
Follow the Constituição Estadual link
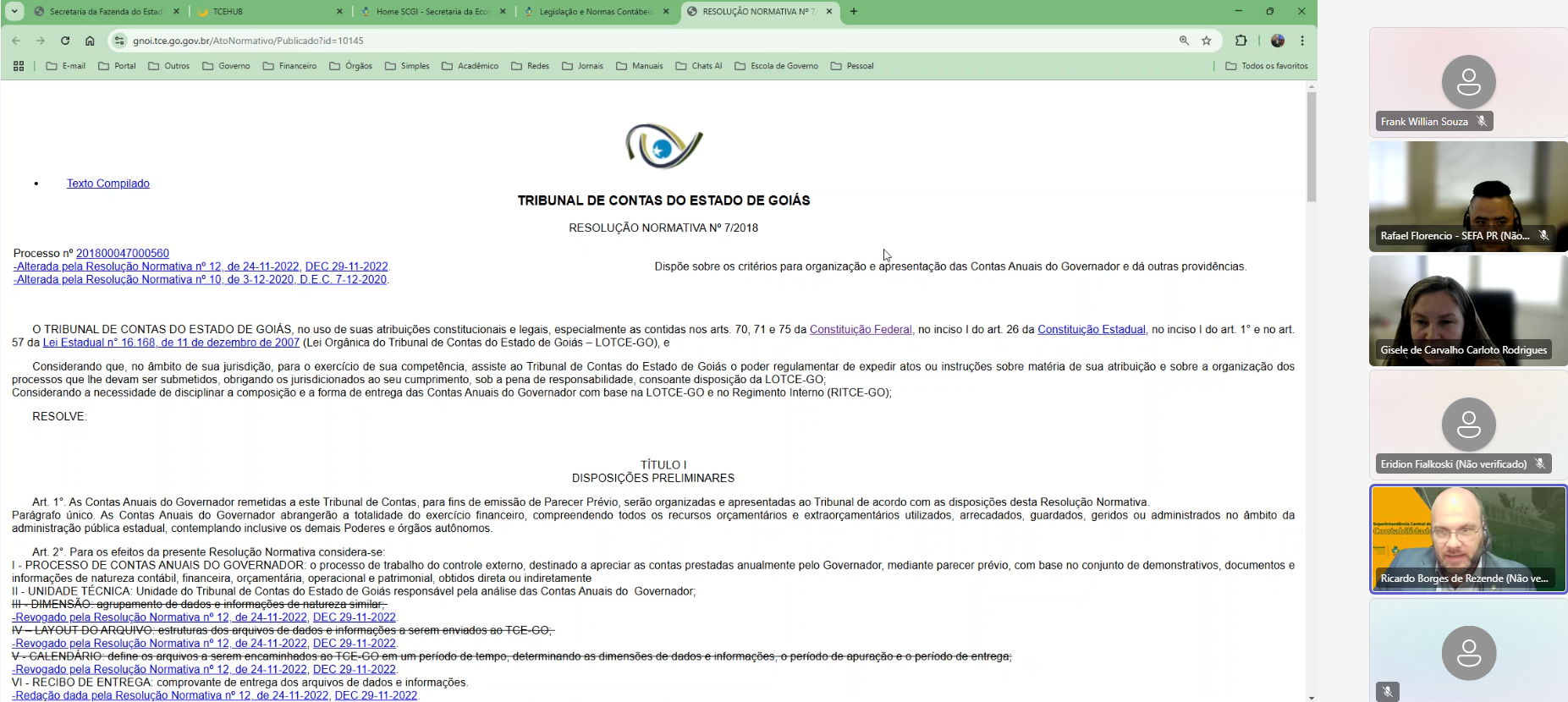click(x=1092, y=330)
